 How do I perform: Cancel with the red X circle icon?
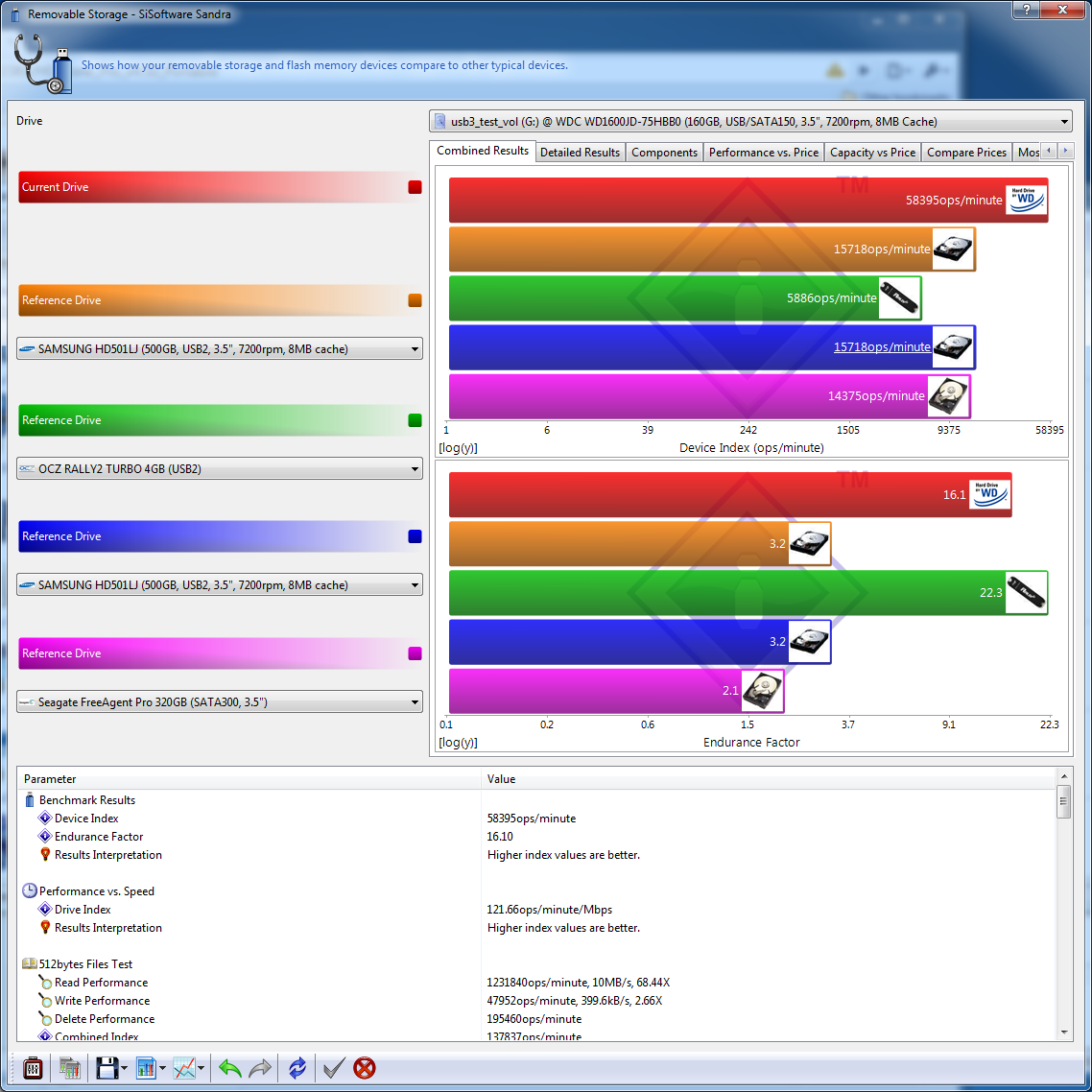(365, 1068)
